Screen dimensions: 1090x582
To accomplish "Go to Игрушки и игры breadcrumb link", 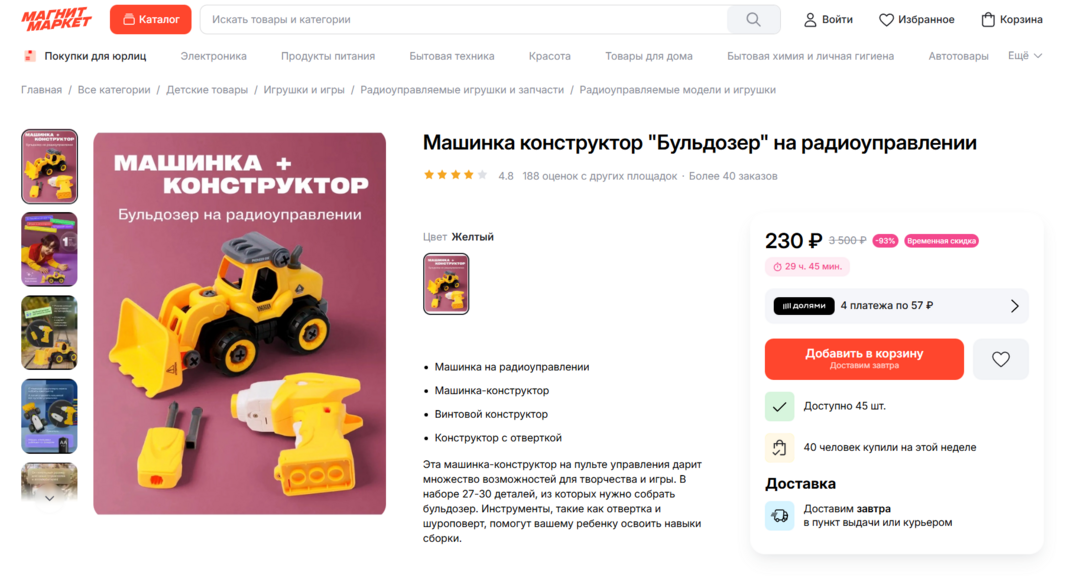I will point(304,90).
